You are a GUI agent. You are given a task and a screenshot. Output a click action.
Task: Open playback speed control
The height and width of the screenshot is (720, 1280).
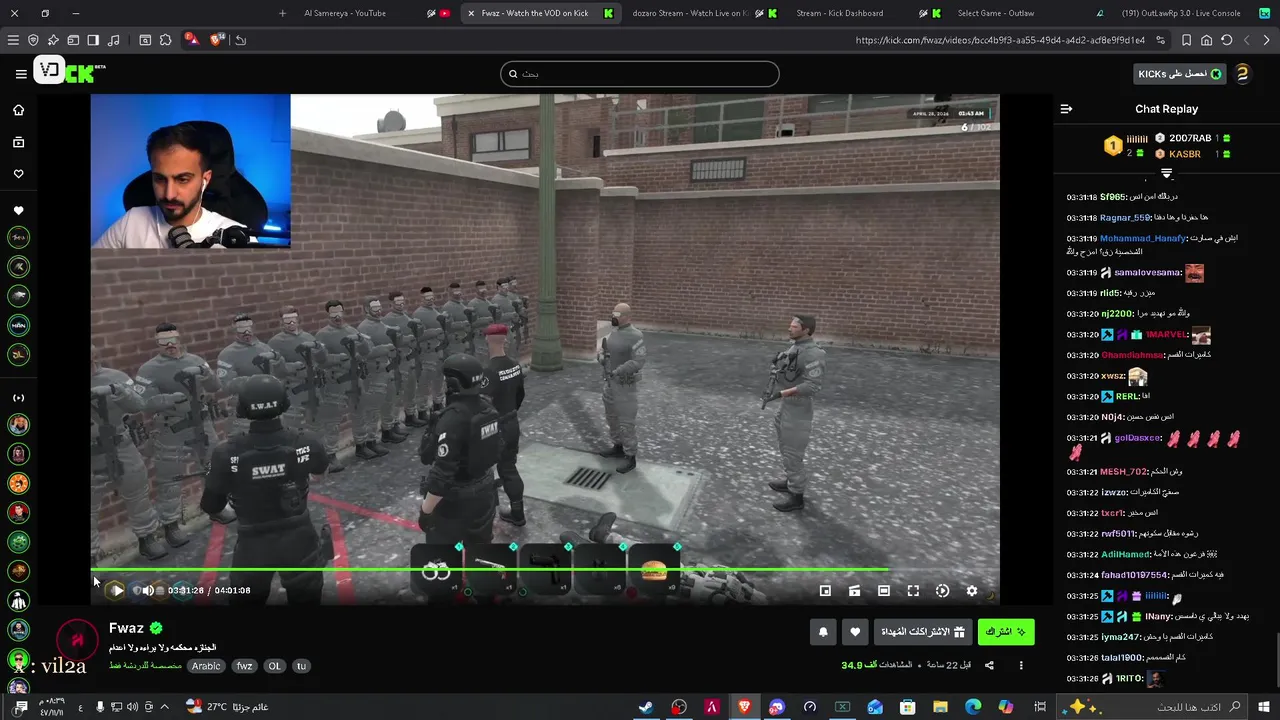coord(942,591)
